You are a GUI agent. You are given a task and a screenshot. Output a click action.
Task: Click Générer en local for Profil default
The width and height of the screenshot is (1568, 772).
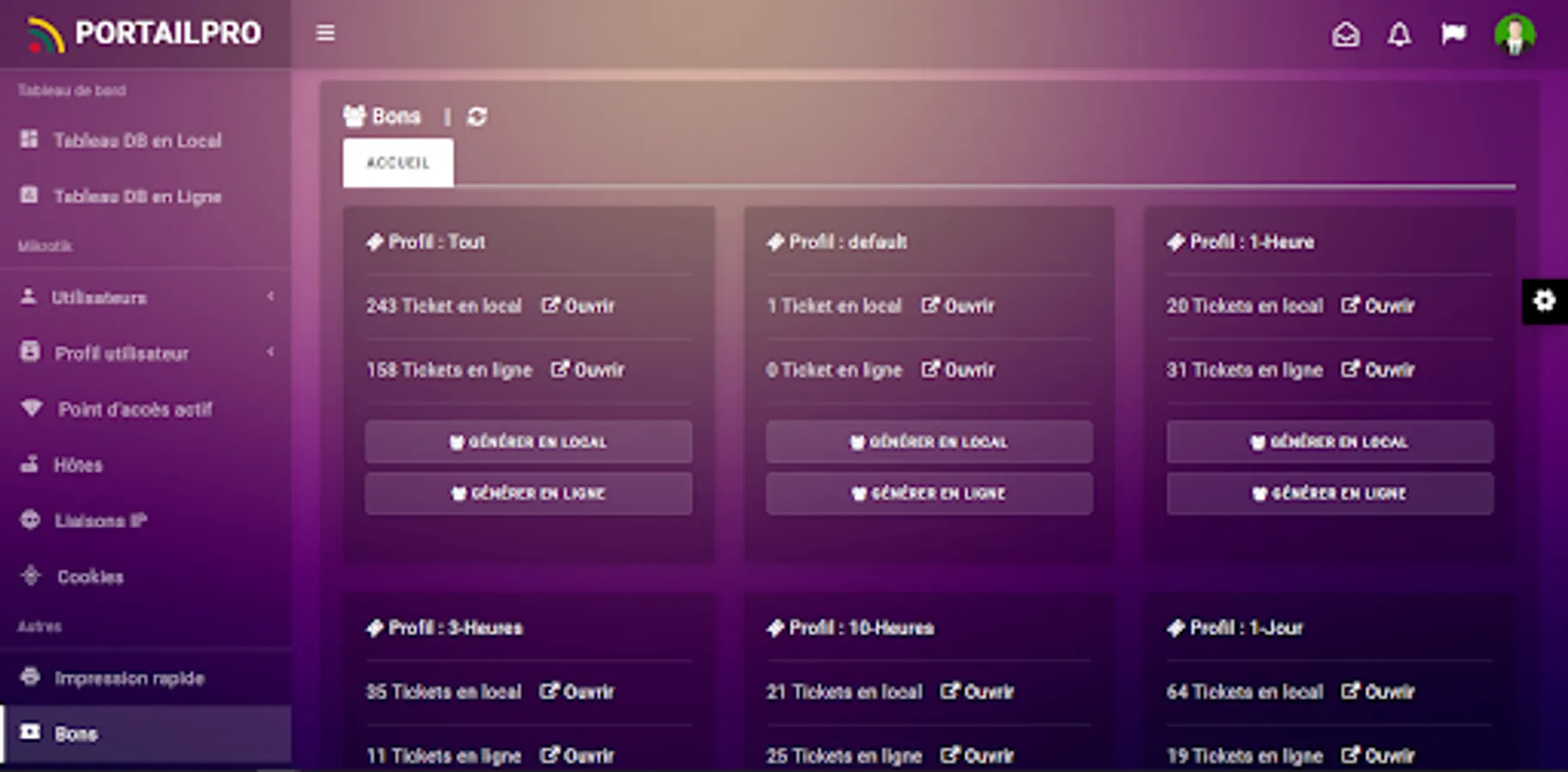[929, 442]
